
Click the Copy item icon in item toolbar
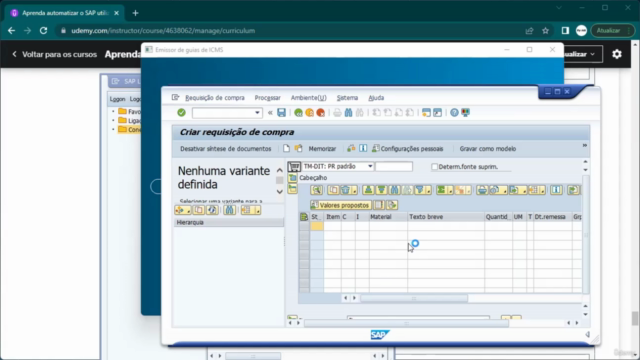click(333, 190)
